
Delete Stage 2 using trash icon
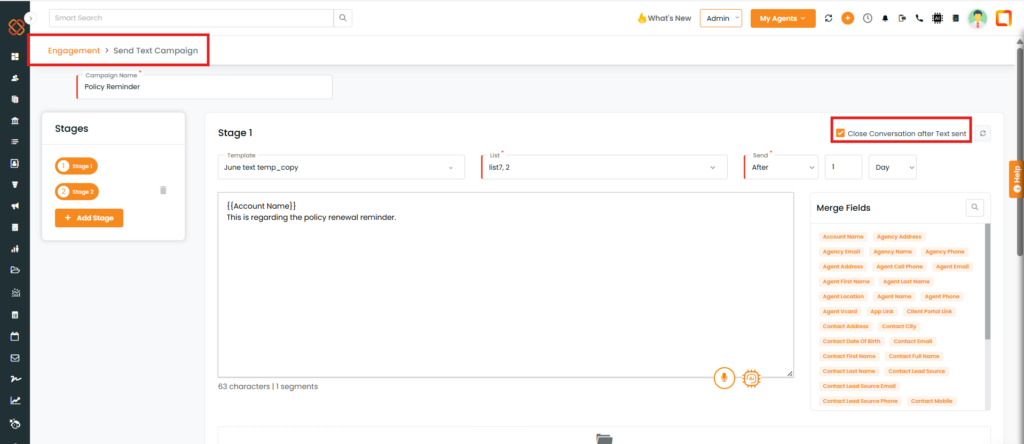click(164, 190)
